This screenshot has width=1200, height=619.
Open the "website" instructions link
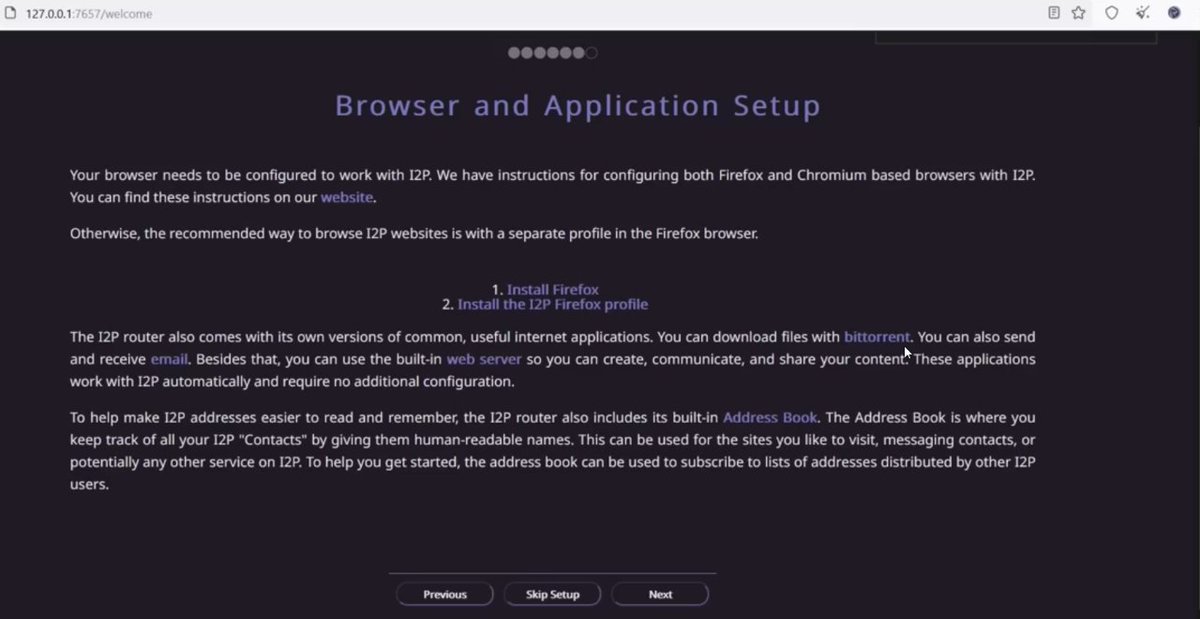[x=347, y=198]
